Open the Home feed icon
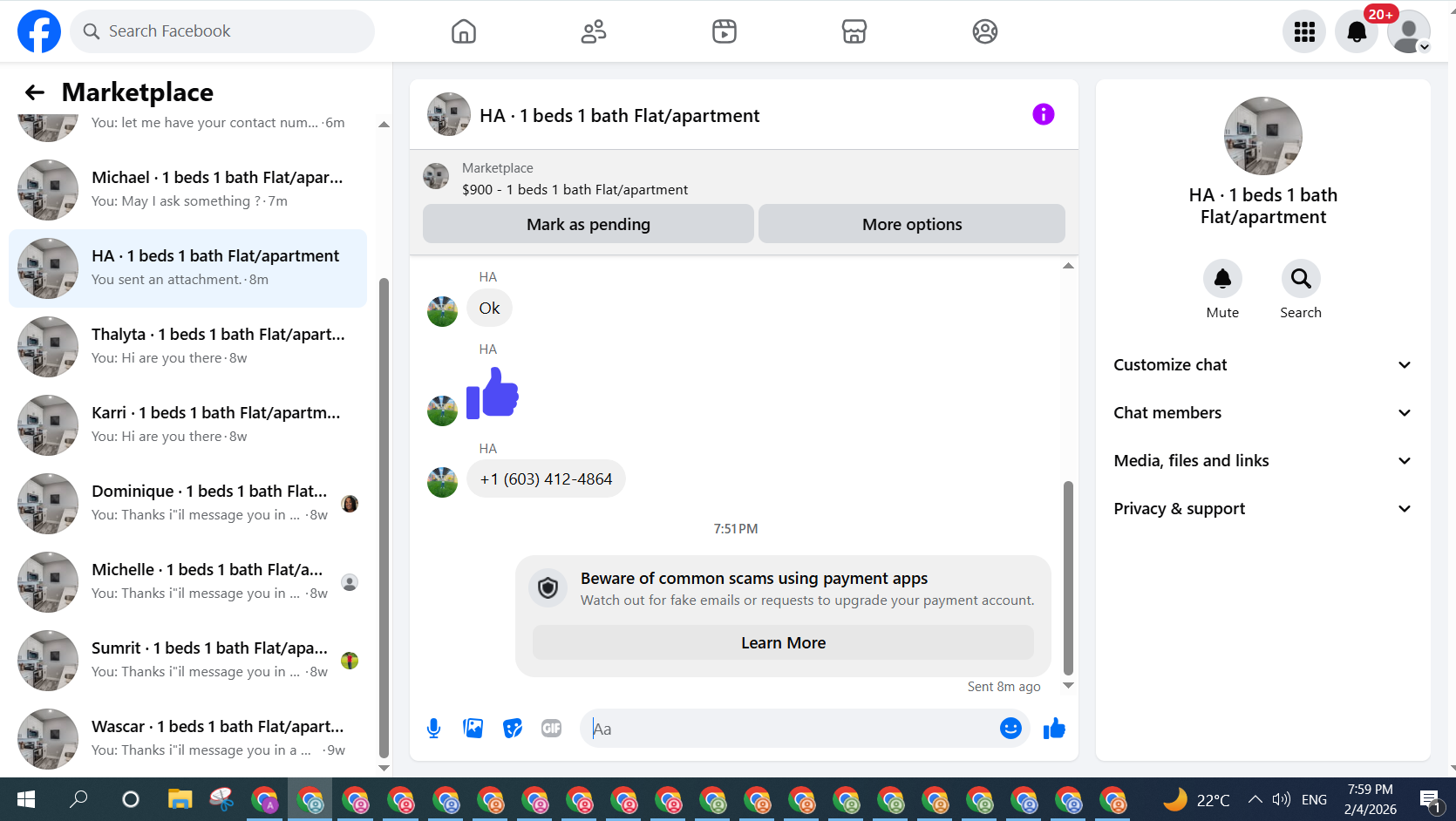This screenshot has height=821, width=1456. [464, 31]
